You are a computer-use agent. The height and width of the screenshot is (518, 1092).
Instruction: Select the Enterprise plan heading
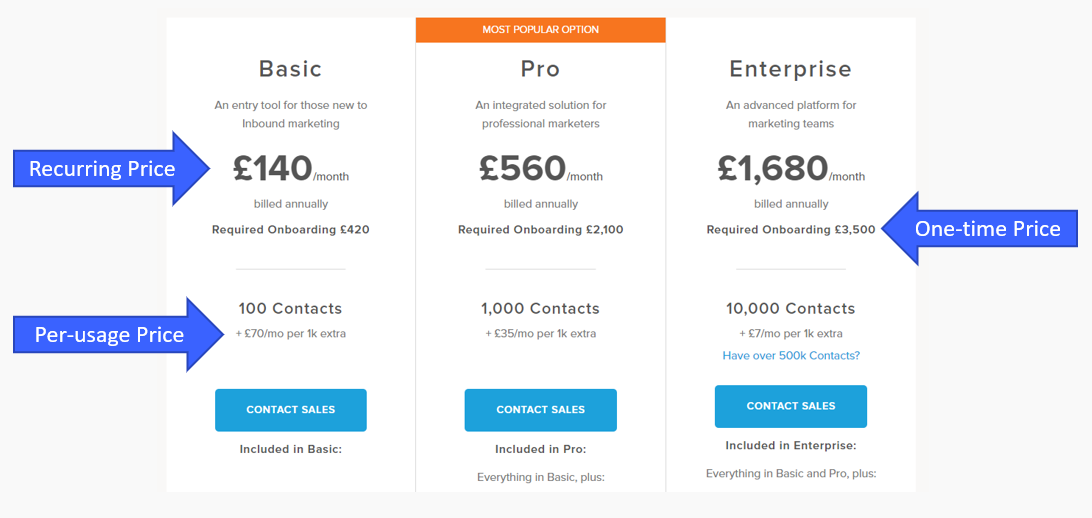click(791, 69)
